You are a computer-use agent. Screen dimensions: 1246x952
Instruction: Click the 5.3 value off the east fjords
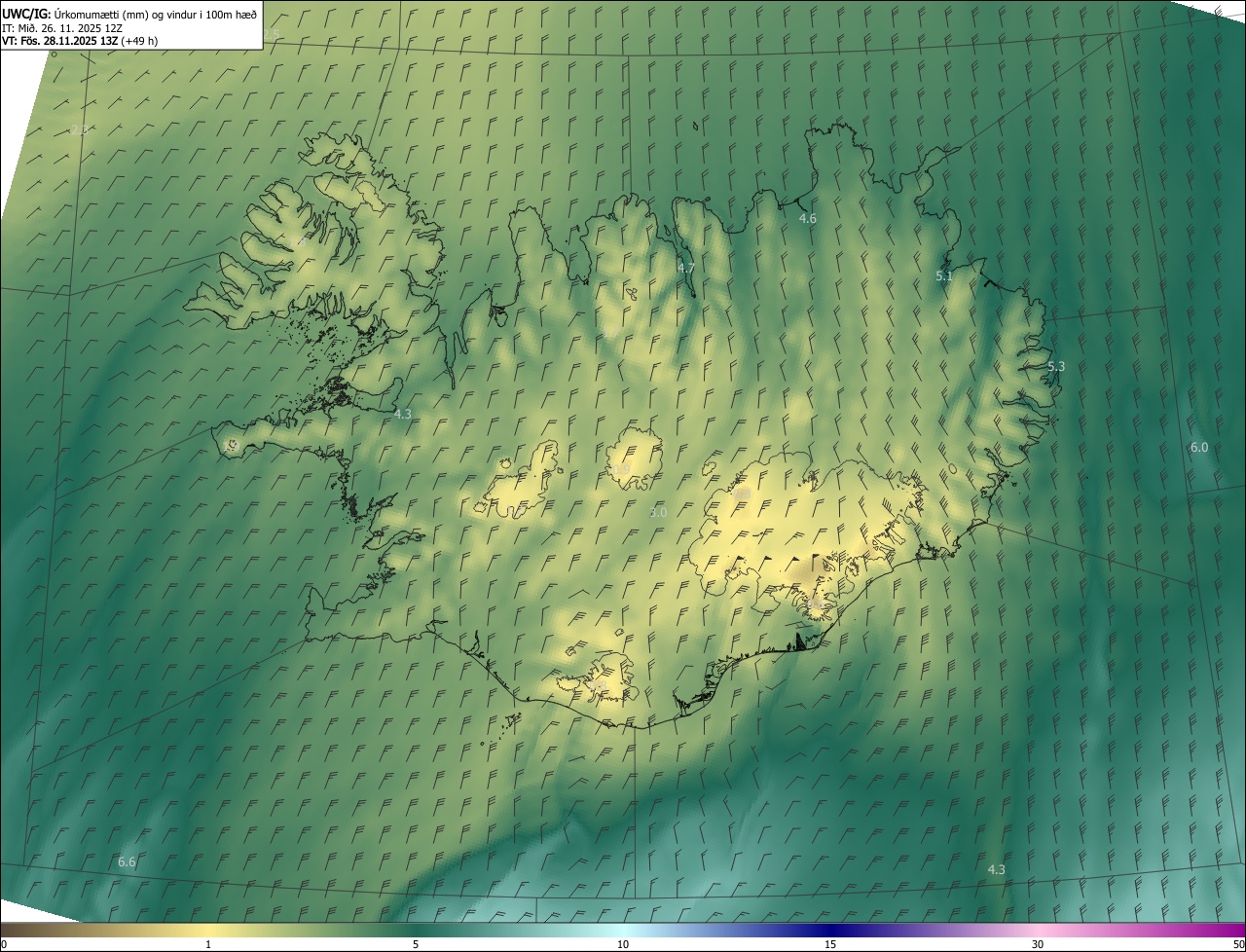coord(1056,367)
